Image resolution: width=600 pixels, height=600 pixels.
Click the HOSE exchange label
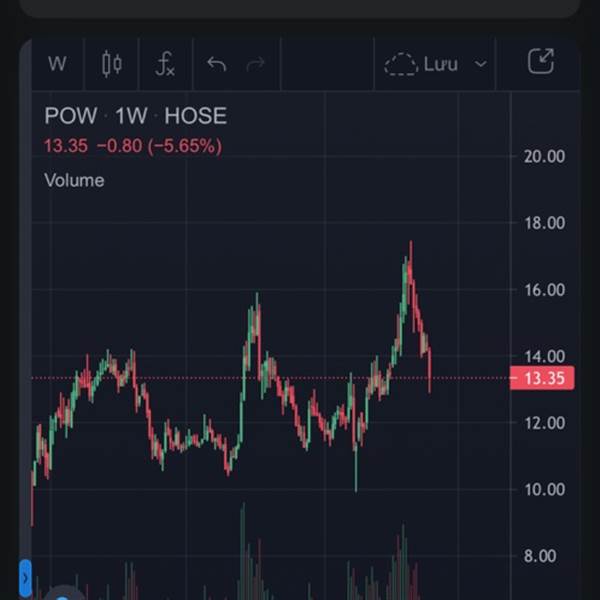tap(195, 116)
